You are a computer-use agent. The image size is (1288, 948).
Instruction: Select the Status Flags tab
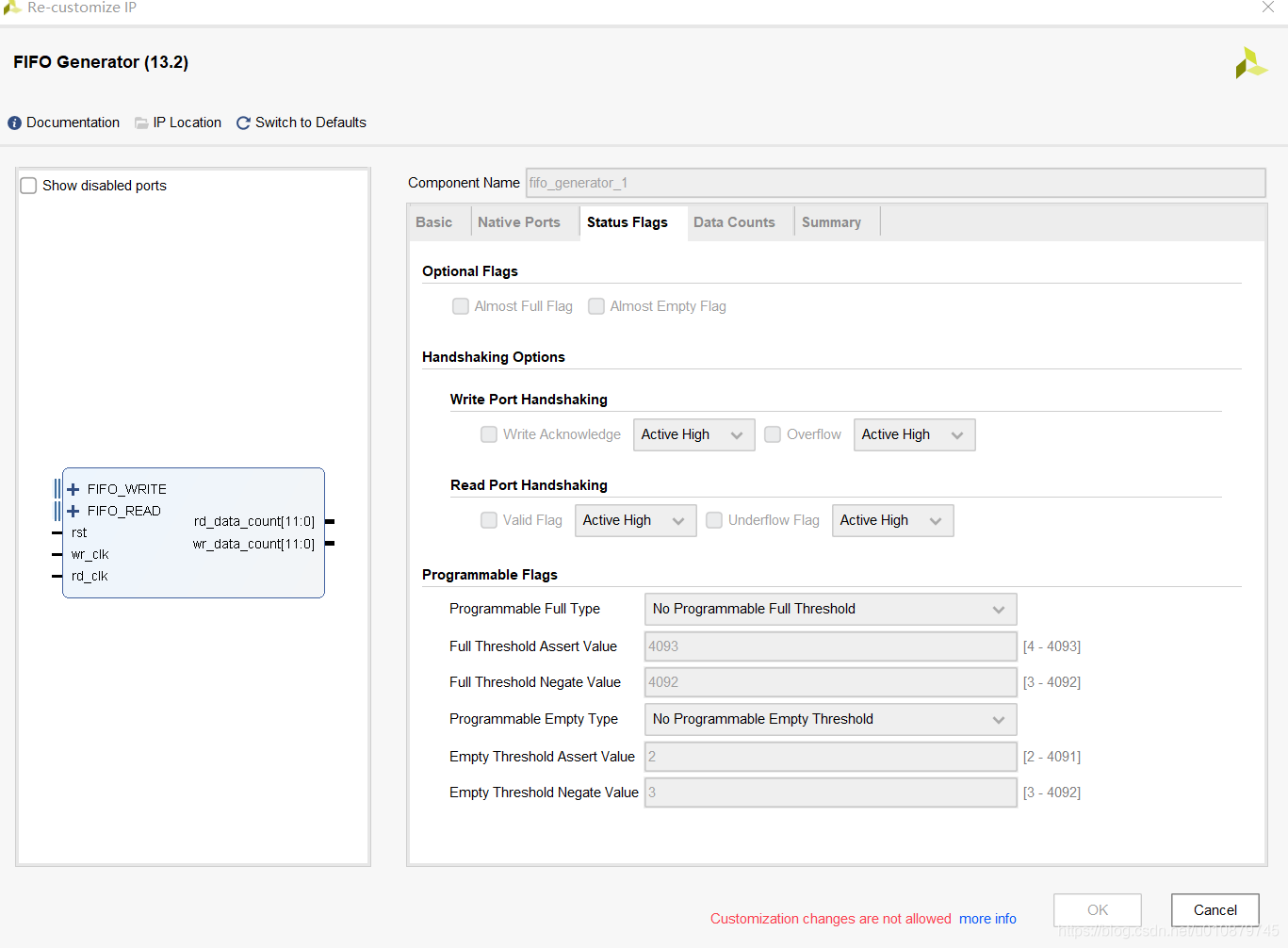click(x=628, y=222)
